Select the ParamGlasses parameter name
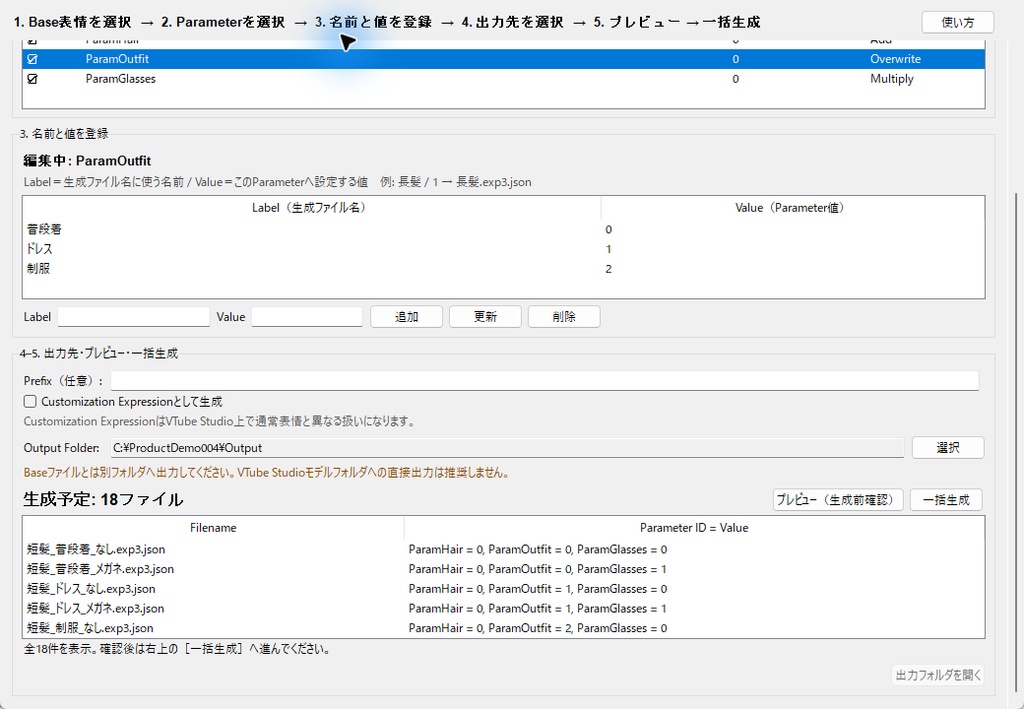 point(120,79)
